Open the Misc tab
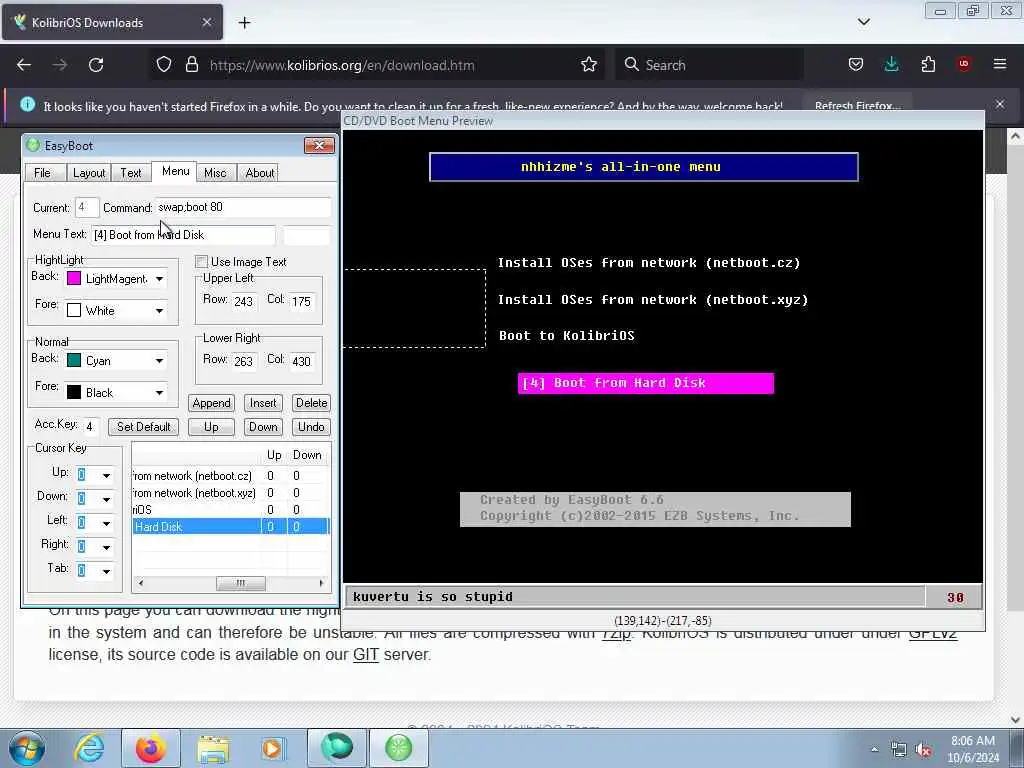This screenshot has width=1024, height=768. (x=215, y=173)
